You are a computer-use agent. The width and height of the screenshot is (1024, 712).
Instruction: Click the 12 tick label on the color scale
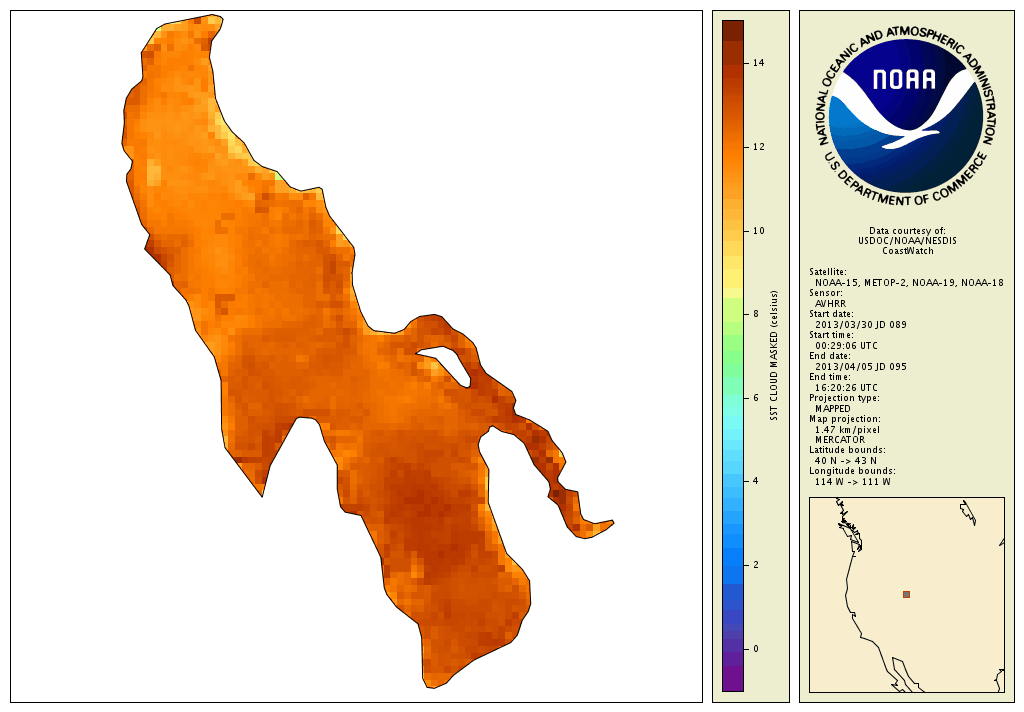coord(758,146)
